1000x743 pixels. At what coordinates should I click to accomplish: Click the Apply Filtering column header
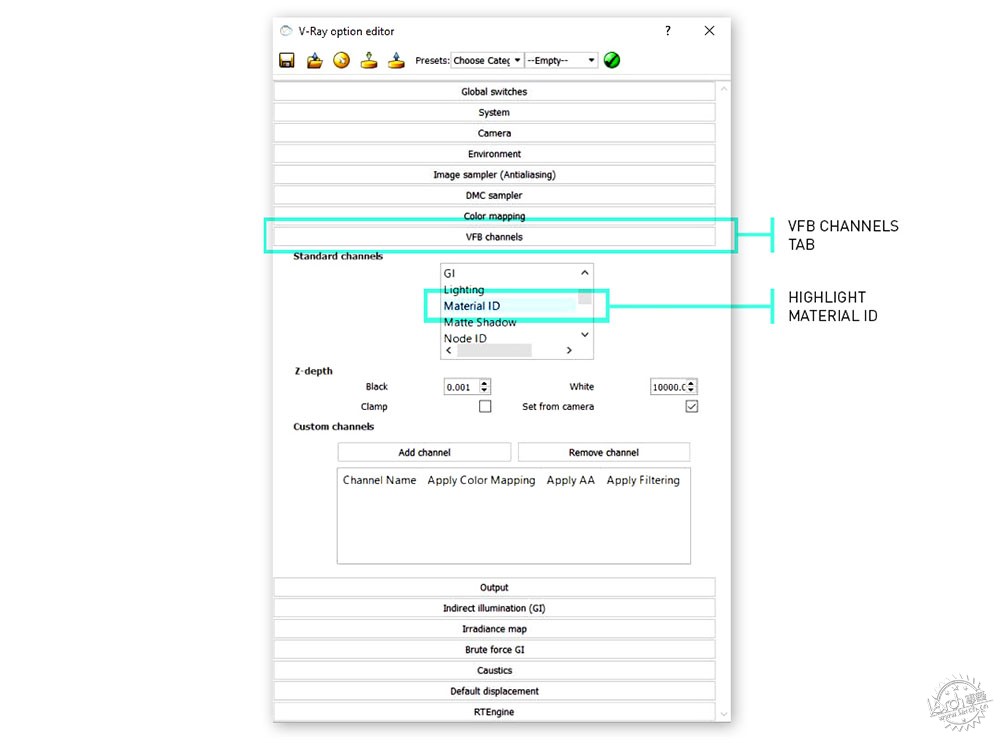643,480
